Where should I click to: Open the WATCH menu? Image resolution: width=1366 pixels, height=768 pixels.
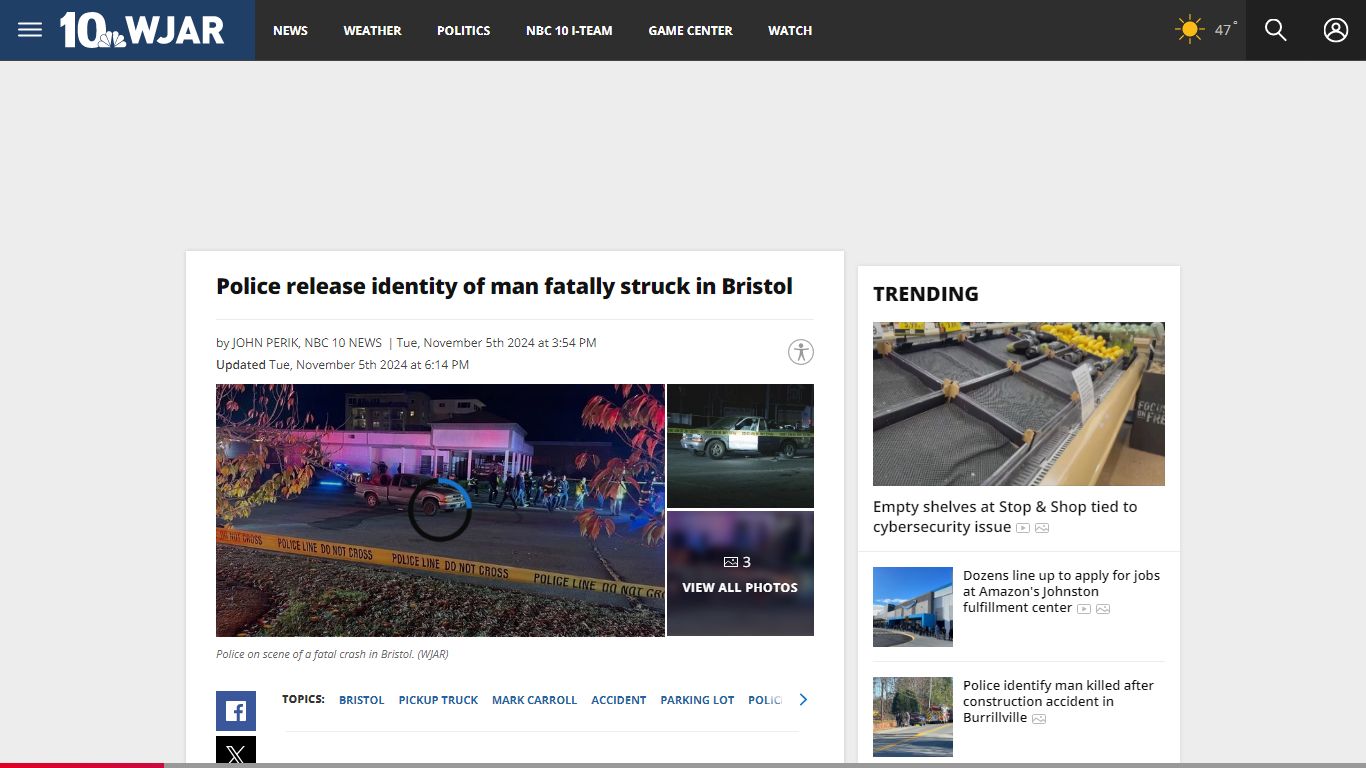pos(790,31)
